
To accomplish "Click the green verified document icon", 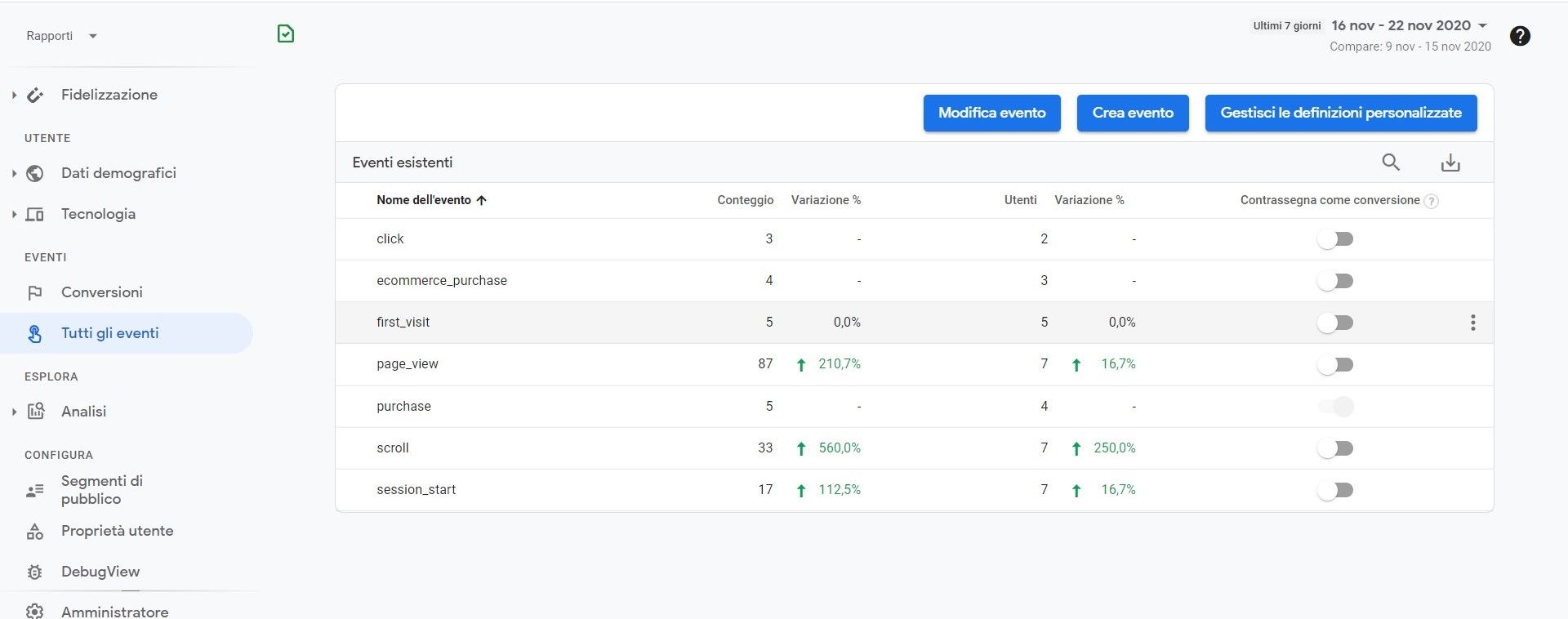I will [286, 33].
